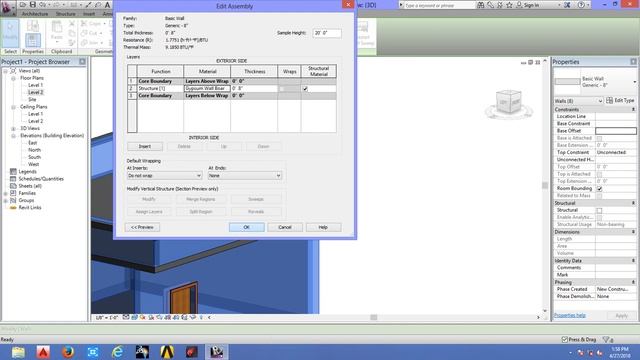Expand the 3D Views tree node

[x=13, y=129]
